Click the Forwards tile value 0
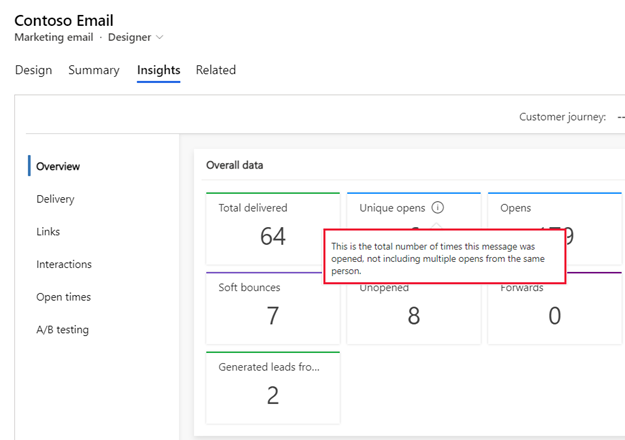 (554, 316)
